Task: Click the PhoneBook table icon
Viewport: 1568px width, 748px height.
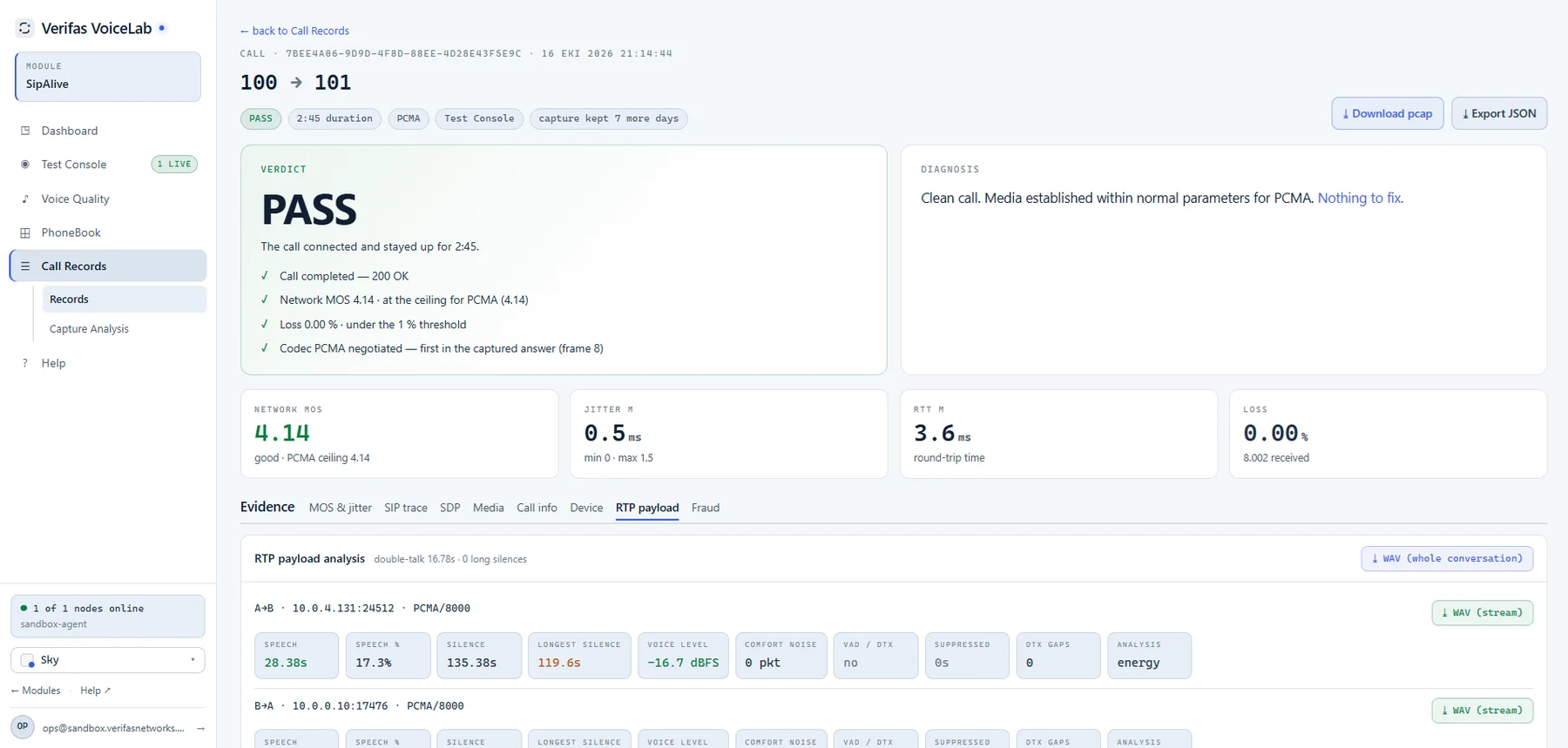Action: pyautogui.click(x=25, y=233)
